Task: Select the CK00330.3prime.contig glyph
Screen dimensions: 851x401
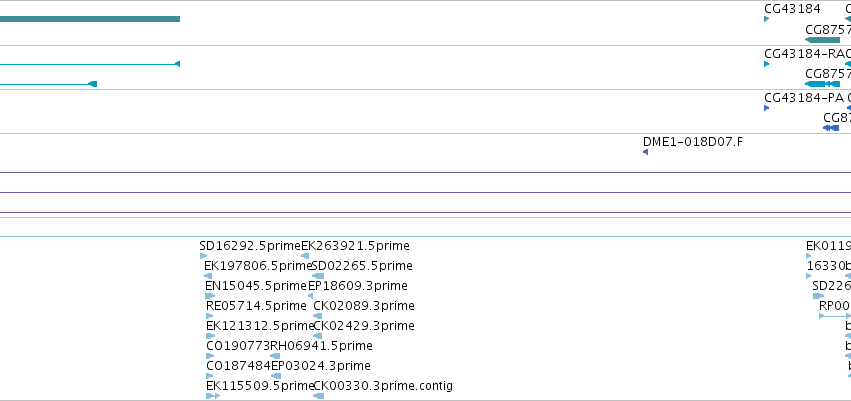Action: [319, 396]
